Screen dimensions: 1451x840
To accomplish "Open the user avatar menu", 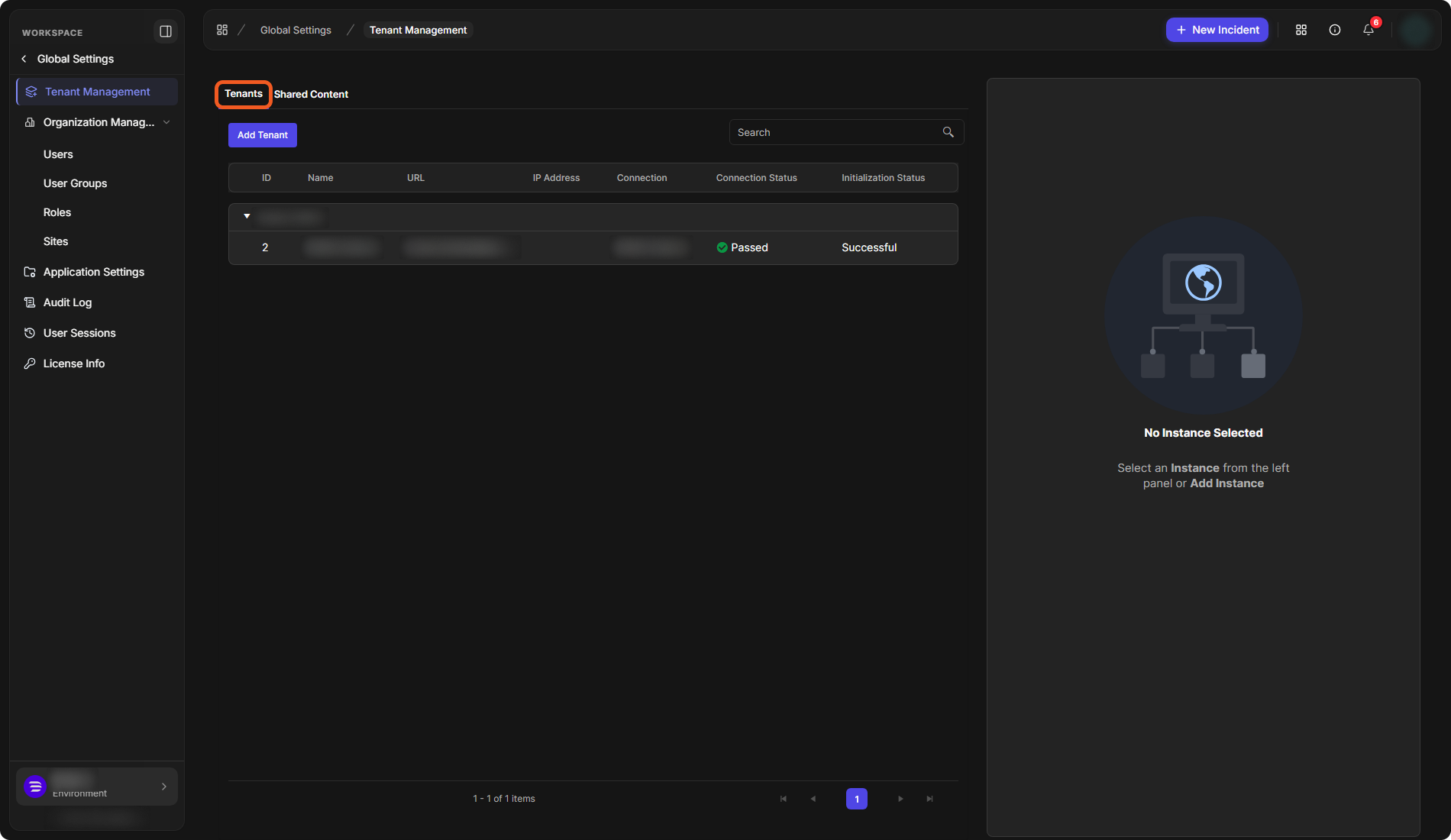I will click(1417, 30).
